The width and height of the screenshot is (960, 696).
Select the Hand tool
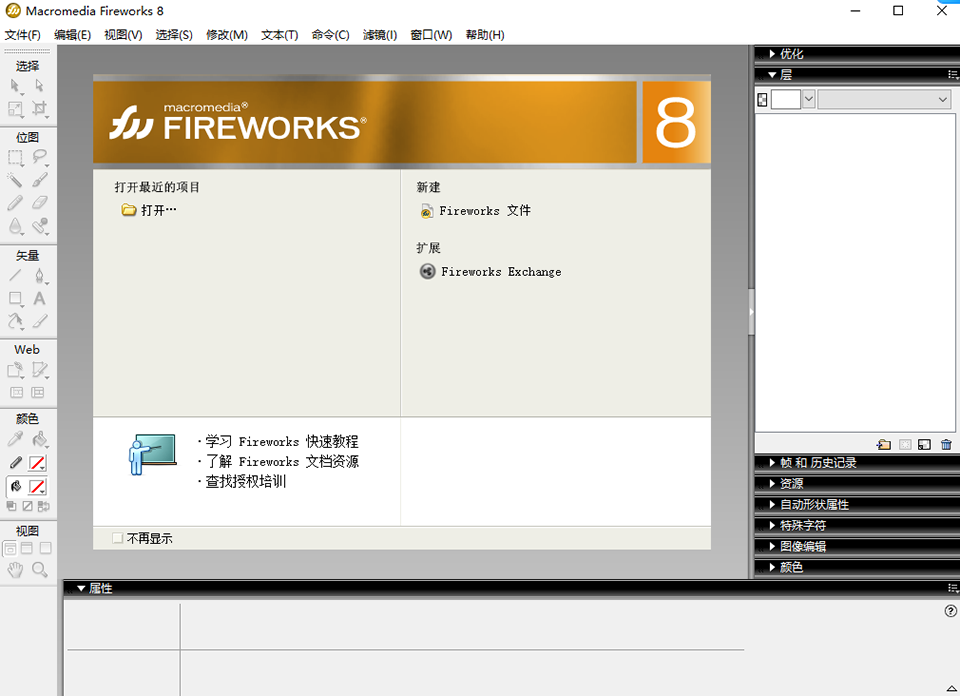tap(16, 569)
